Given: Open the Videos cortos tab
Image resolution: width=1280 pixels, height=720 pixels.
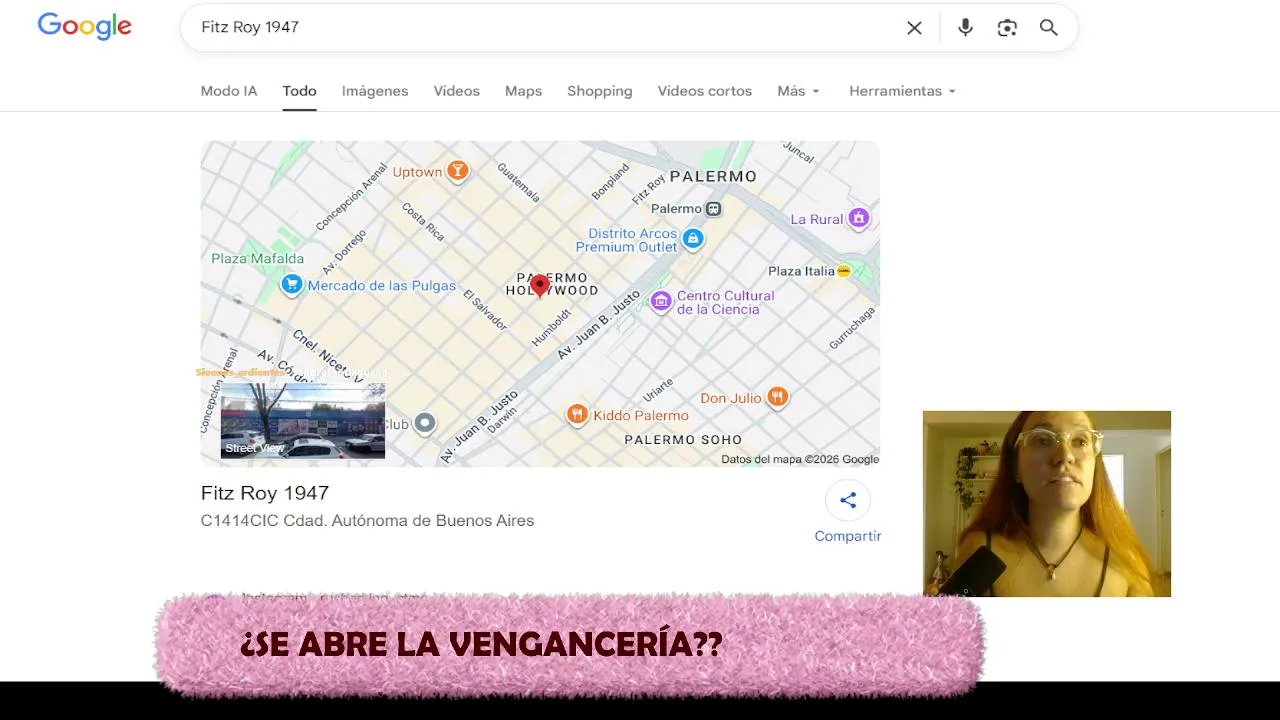Looking at the screenshot, I should point(705,91).
